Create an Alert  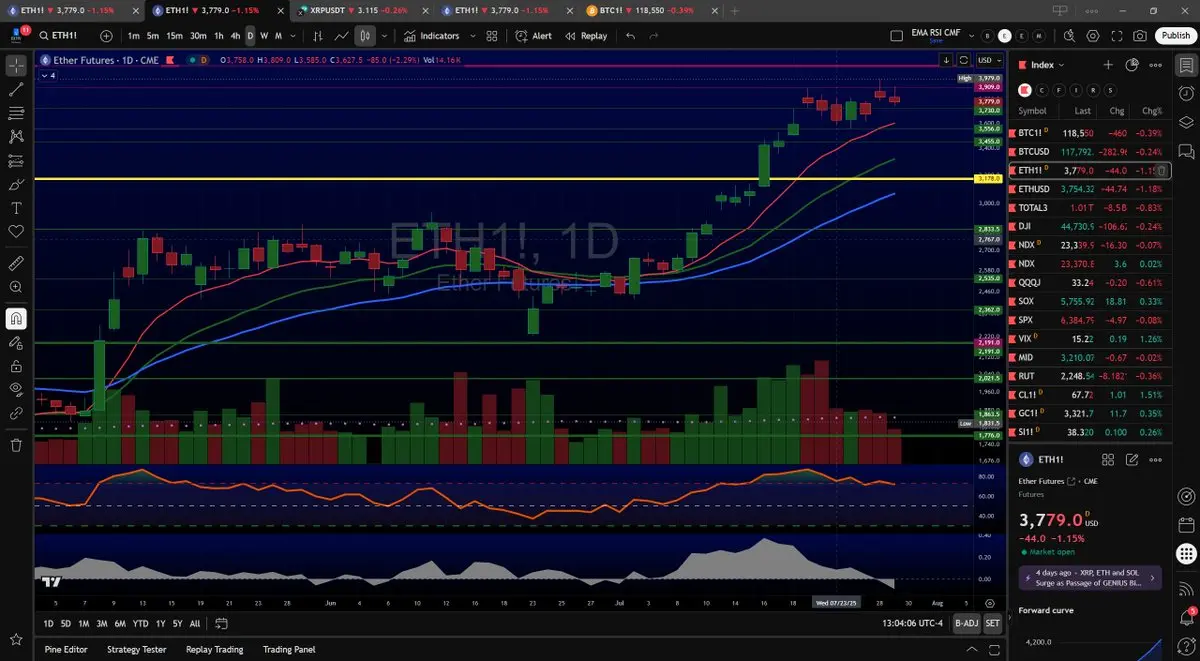[x=533, y=36]
